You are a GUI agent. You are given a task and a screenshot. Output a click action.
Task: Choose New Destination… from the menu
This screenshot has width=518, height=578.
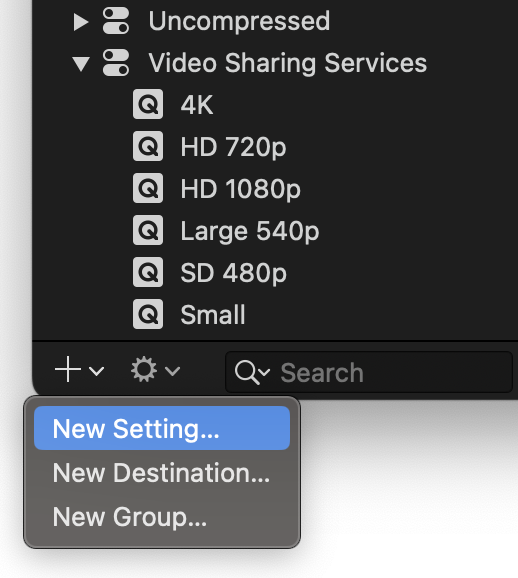coord(162,473)
